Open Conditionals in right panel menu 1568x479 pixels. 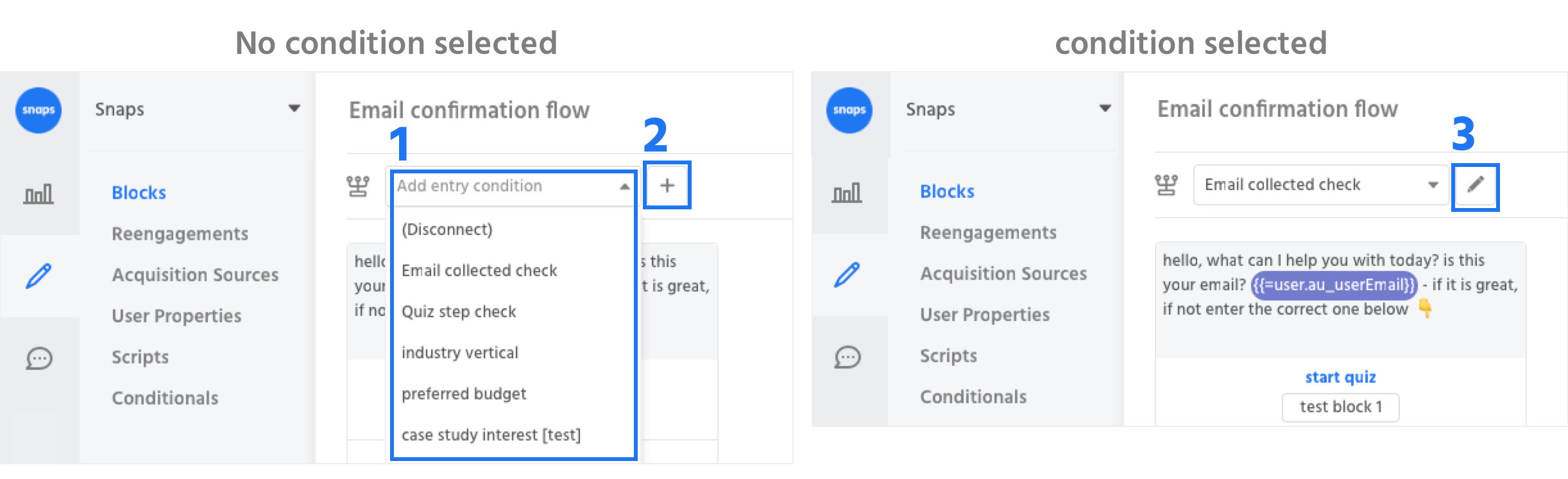click(973, 397)
